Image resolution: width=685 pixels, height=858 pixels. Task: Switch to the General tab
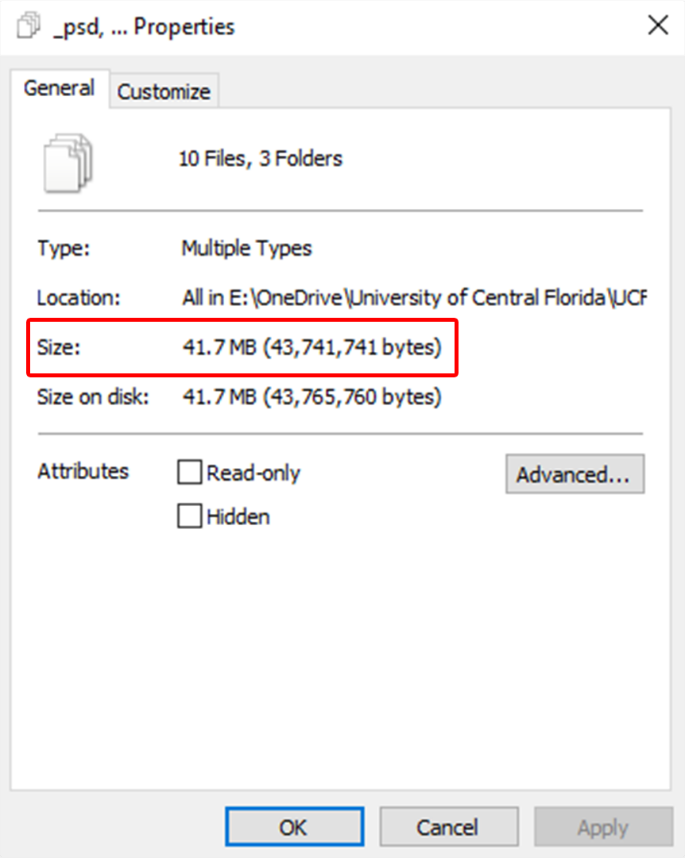[59, 88]
